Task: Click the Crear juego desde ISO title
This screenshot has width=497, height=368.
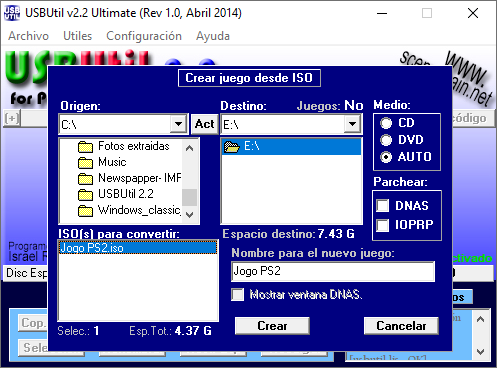Action: (249, 78)
